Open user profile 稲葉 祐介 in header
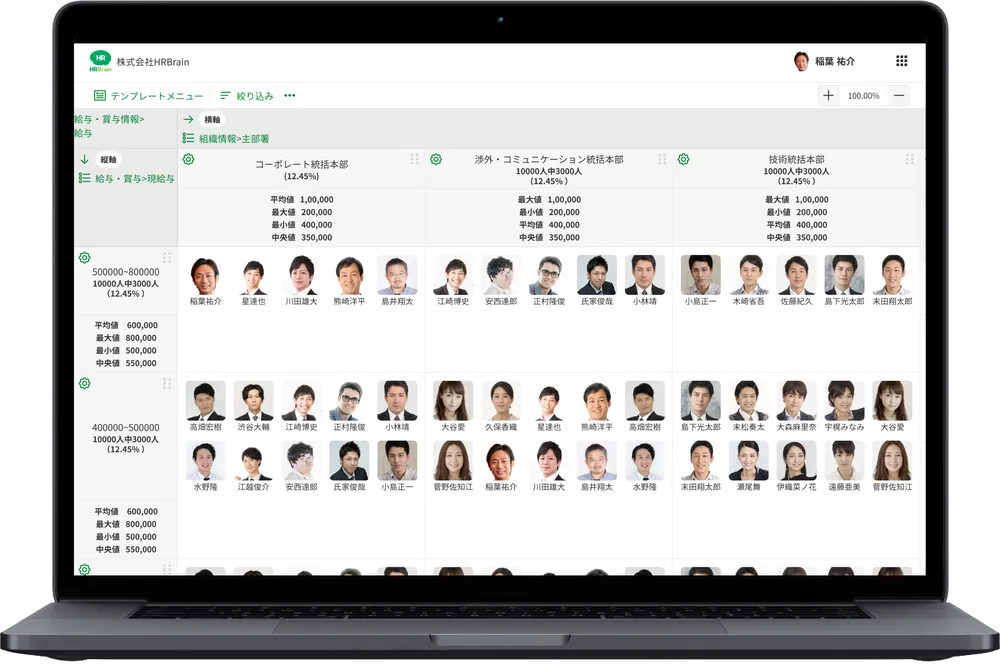Screen dimensions: 1000x668 point(824,61)
